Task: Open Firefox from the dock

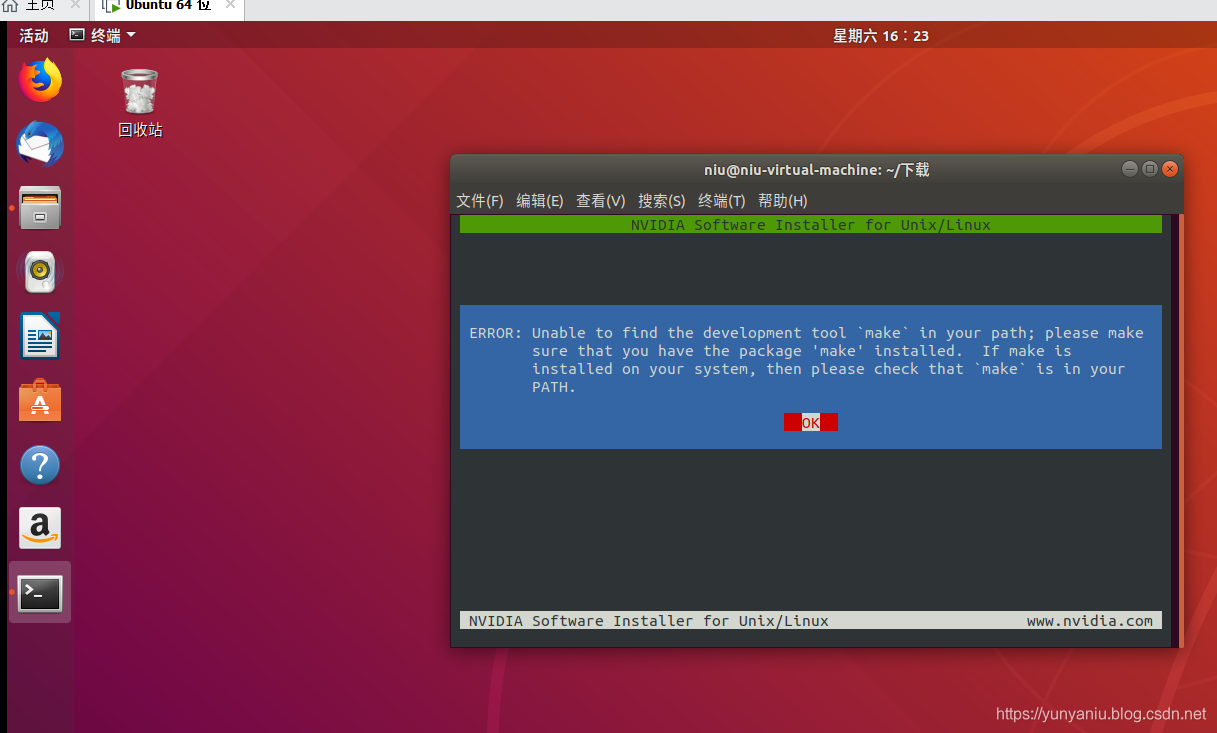Action: [x=40, y=81]
